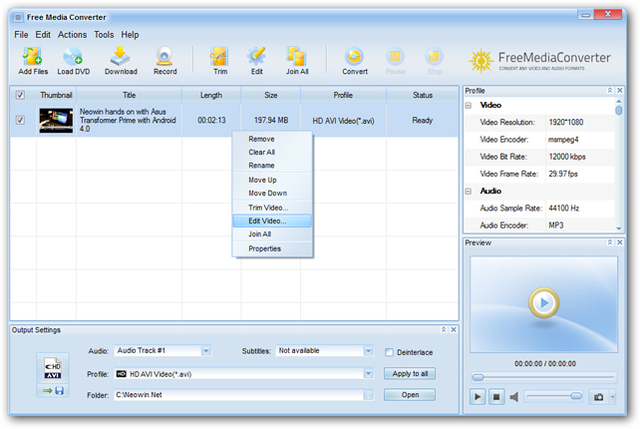
Task: Click the large play button in the preview
Action: coord(544,303)
